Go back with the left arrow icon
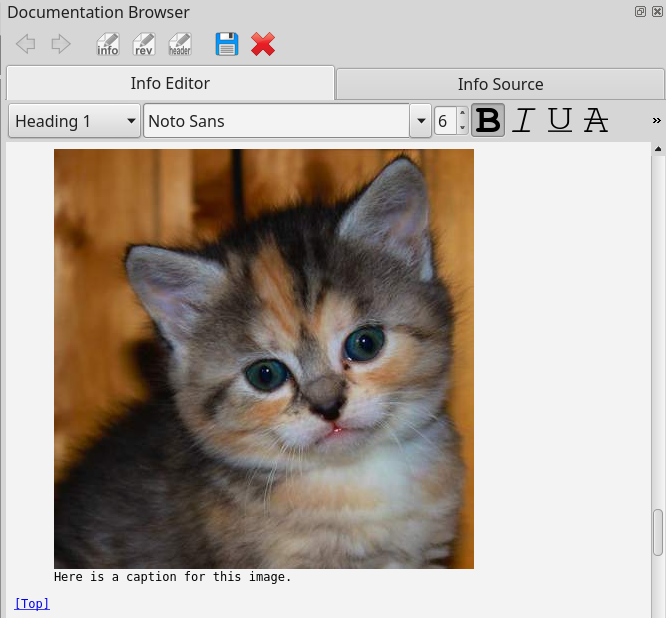Viewport: 666px width, 618px height. 25,44
